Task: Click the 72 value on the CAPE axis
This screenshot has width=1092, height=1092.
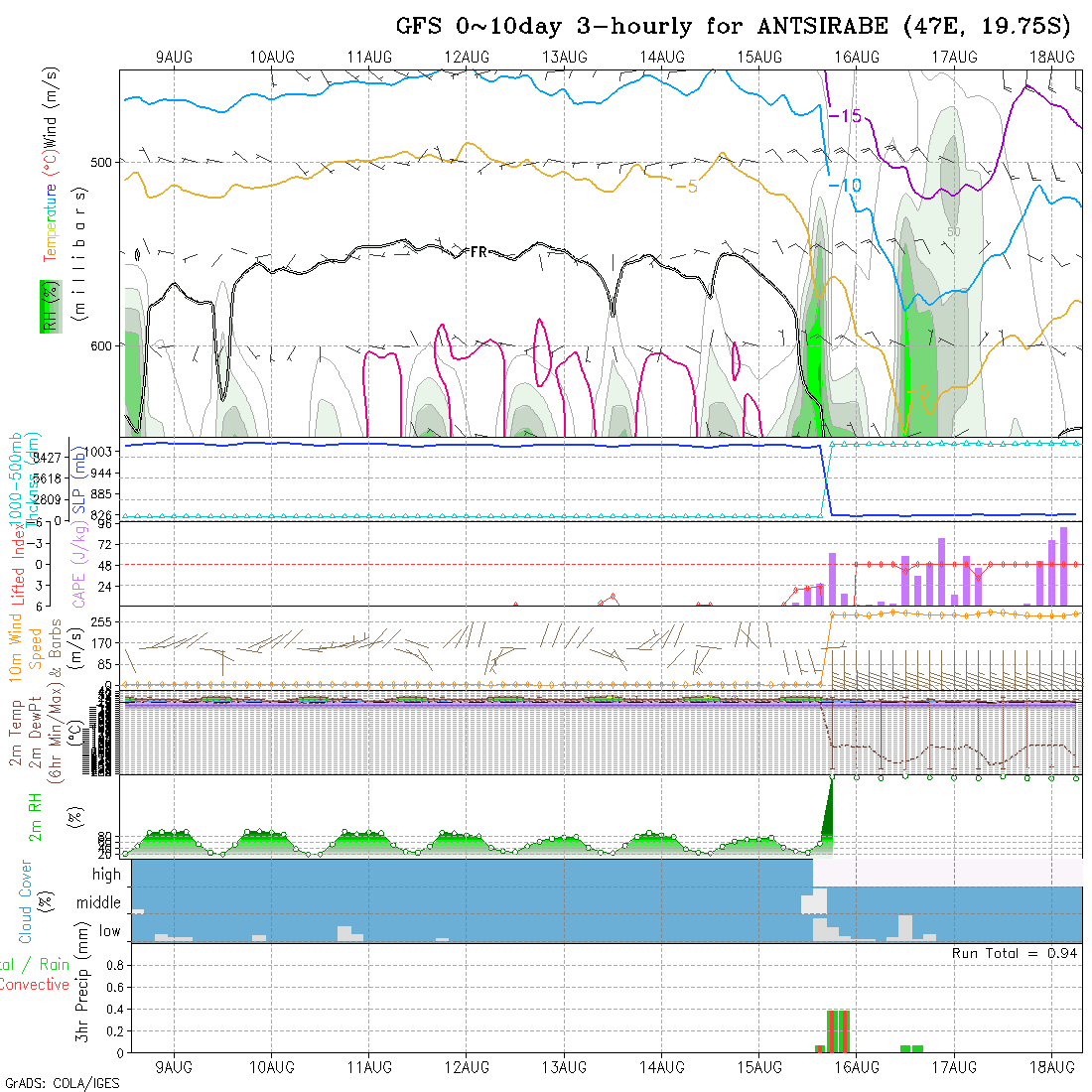Action: [104, 544]
